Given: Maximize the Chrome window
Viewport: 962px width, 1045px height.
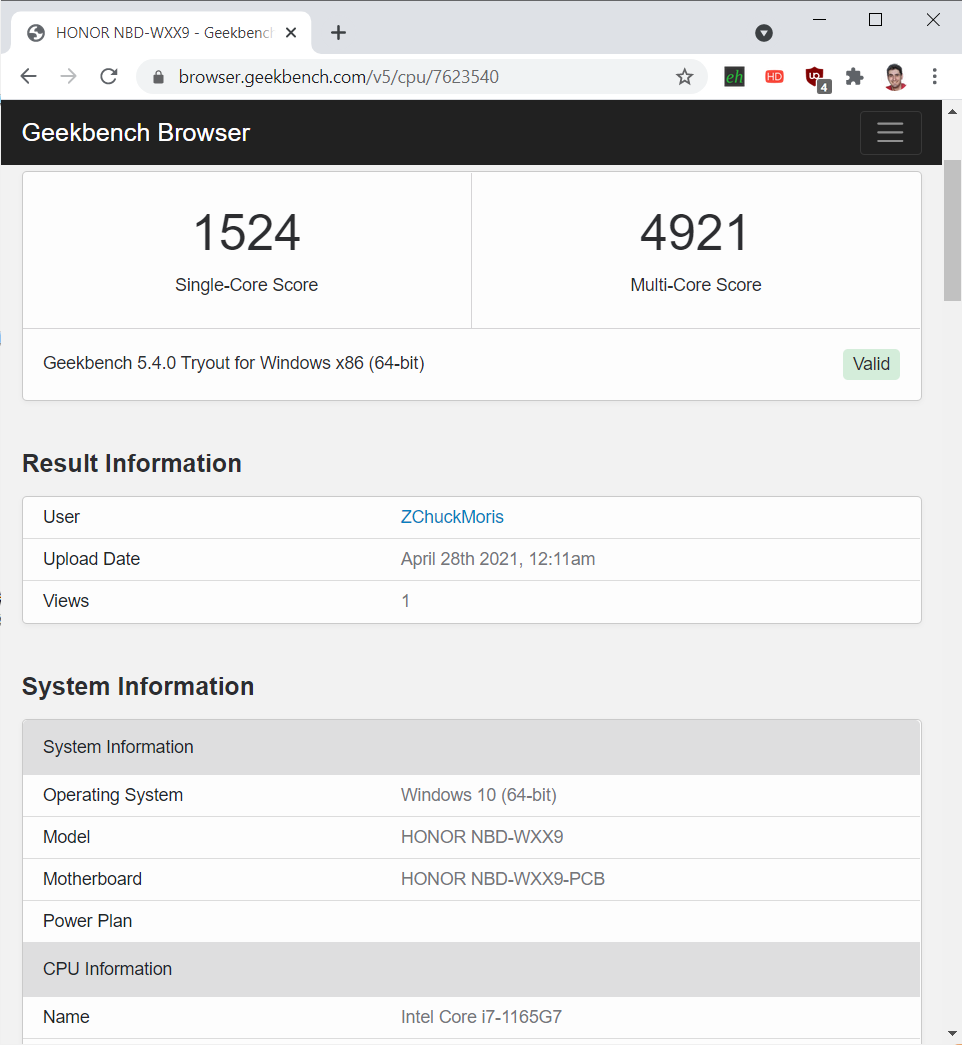Looking at the screenshot, I should (875, 20).
